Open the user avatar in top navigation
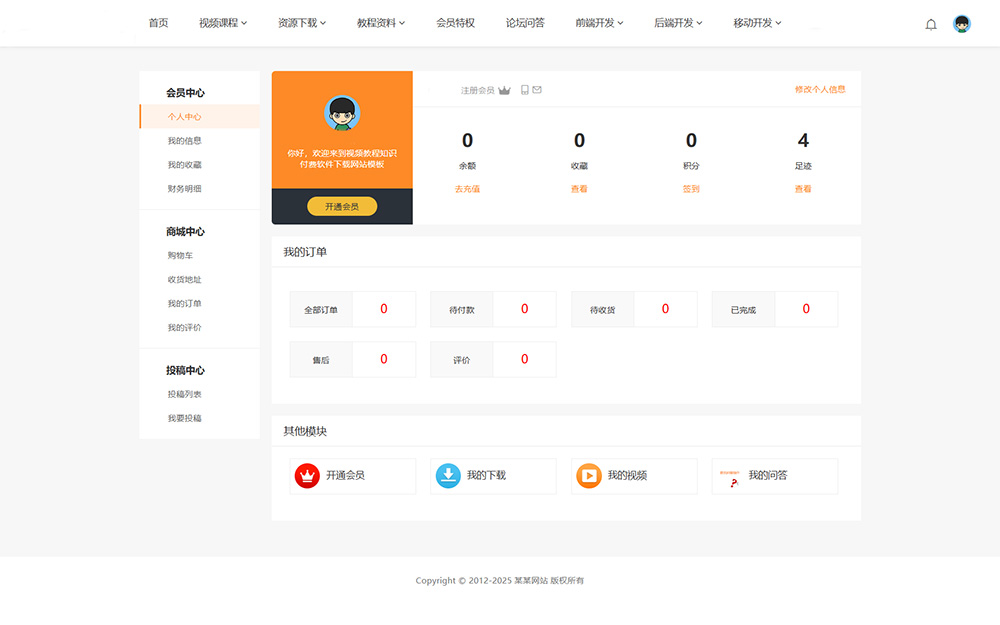This screenshot has width=1000, height=625. click(962, 24)
